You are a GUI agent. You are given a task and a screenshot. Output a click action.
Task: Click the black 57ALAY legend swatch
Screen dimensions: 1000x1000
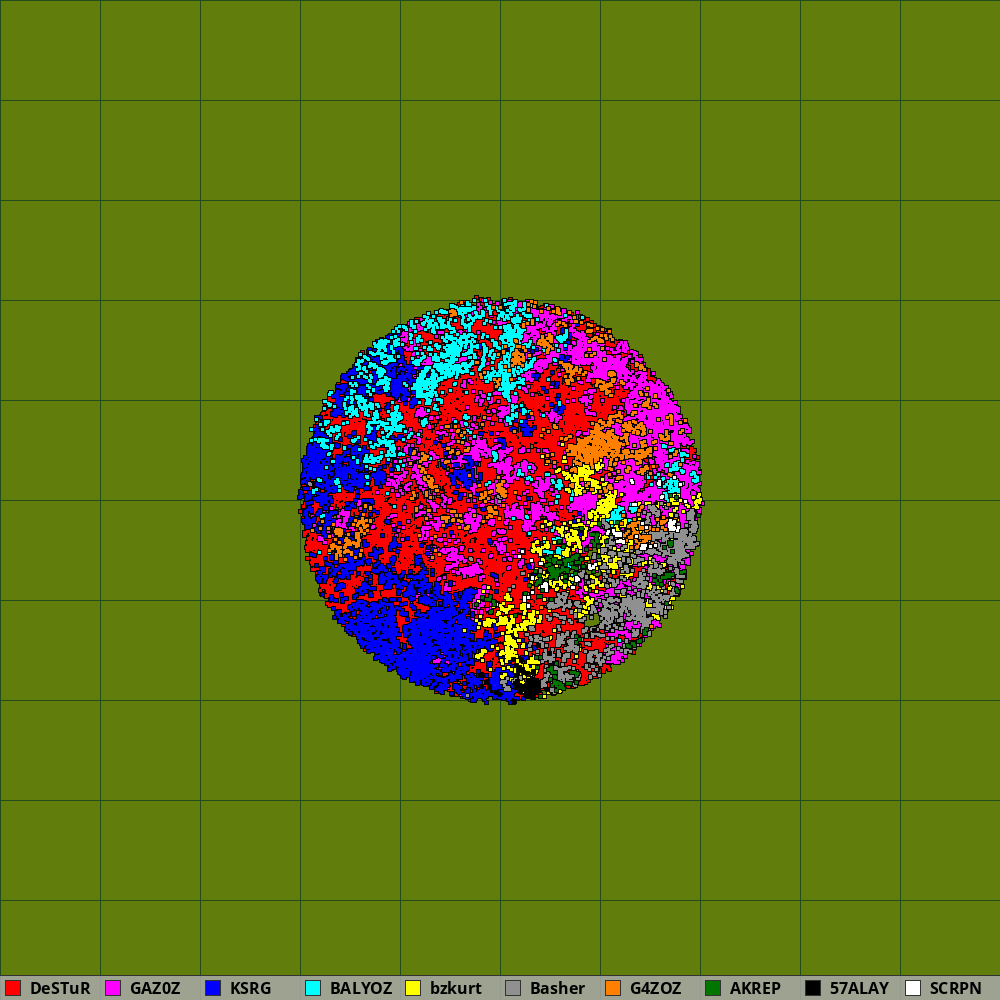tap(813, 988)
